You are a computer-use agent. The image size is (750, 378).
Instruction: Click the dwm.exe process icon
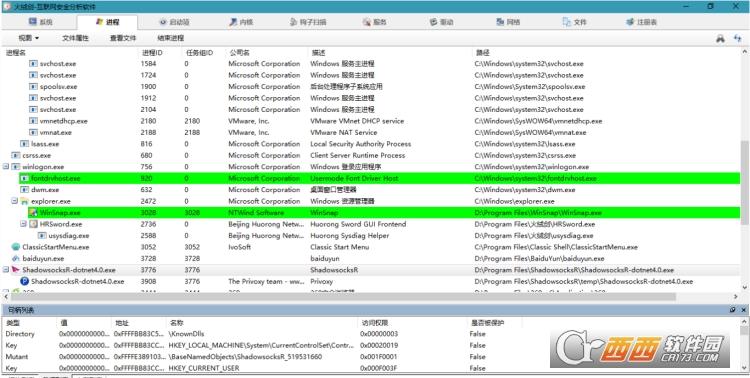24,190
